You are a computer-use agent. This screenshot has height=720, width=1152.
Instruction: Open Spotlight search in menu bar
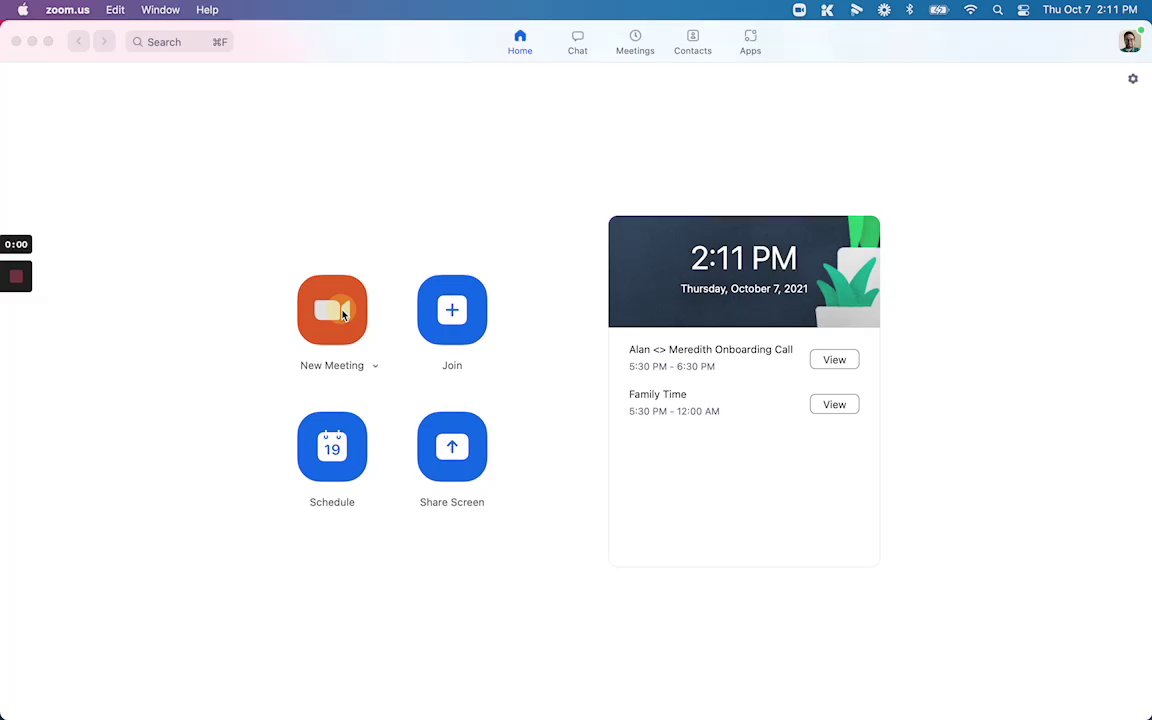tap(997, 10)
